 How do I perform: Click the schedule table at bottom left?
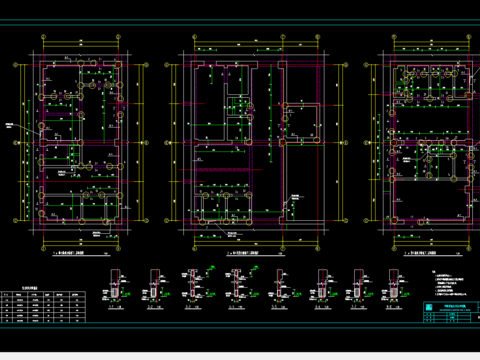[43, 307]
